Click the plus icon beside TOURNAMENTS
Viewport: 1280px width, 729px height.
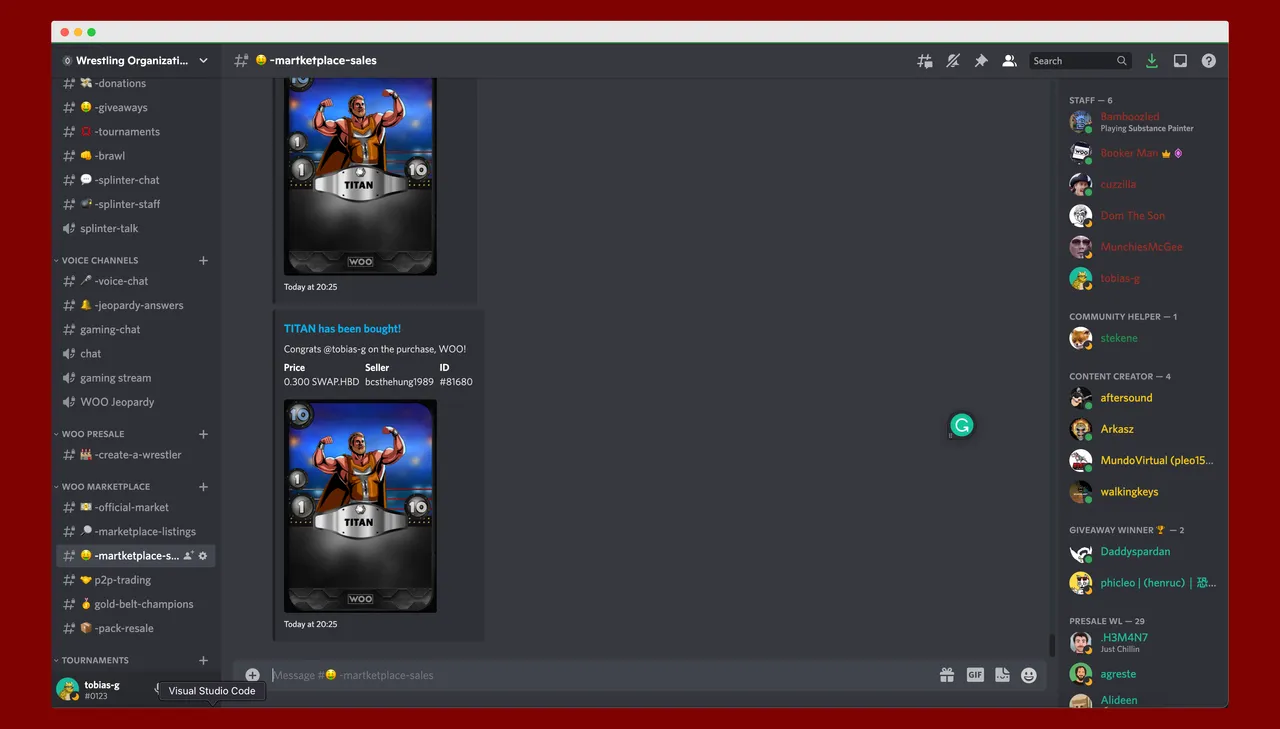203,660
